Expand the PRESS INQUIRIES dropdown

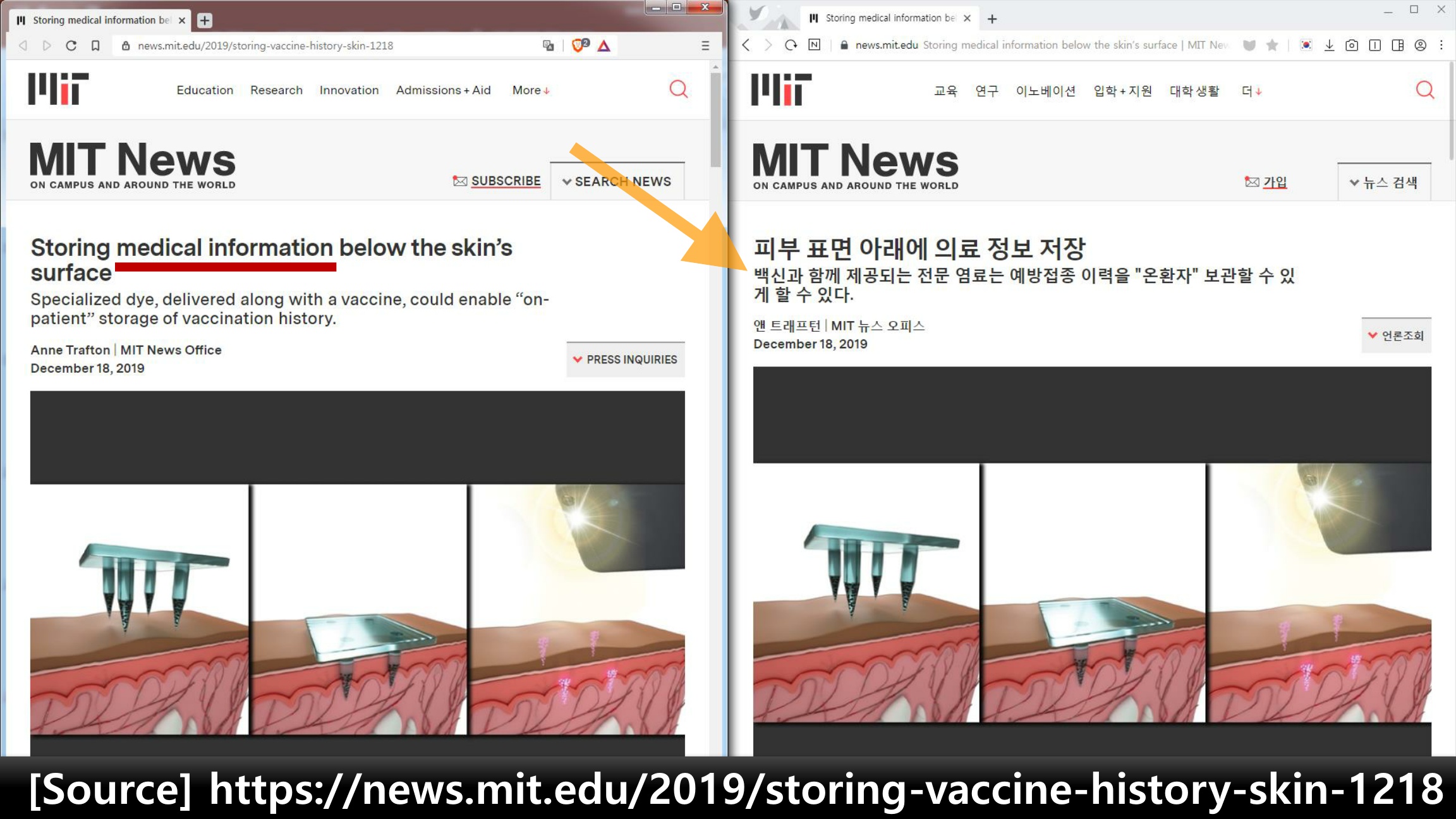tap(626, 359)
